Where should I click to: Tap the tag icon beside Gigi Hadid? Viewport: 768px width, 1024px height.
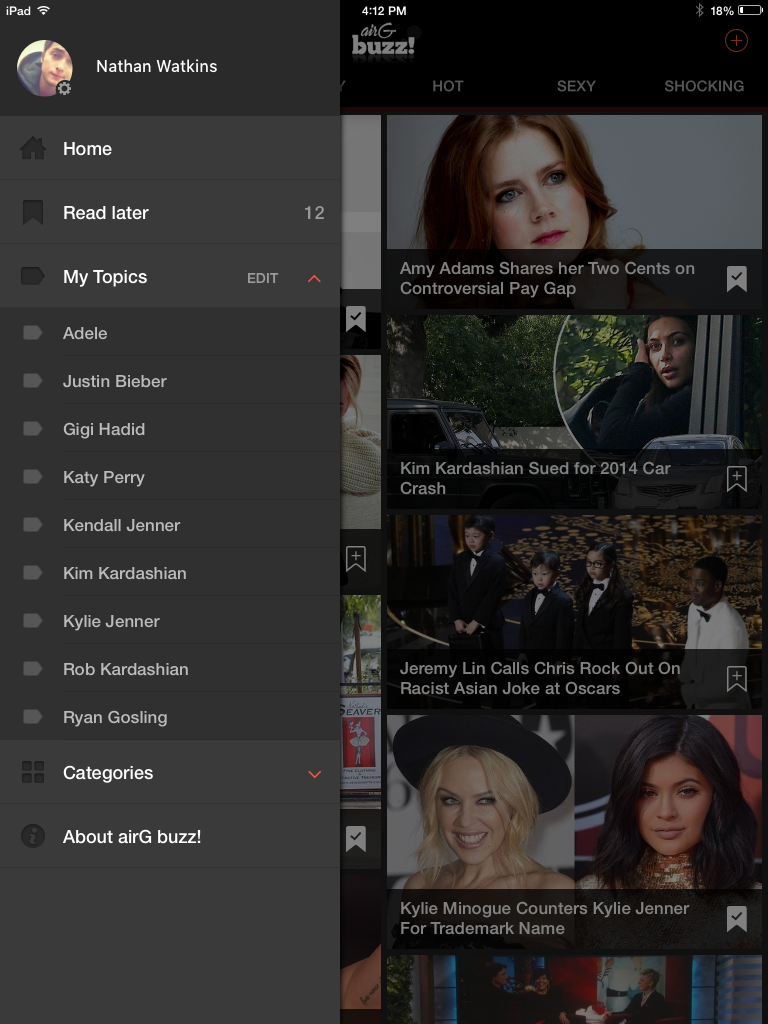(x=33, y=429)
